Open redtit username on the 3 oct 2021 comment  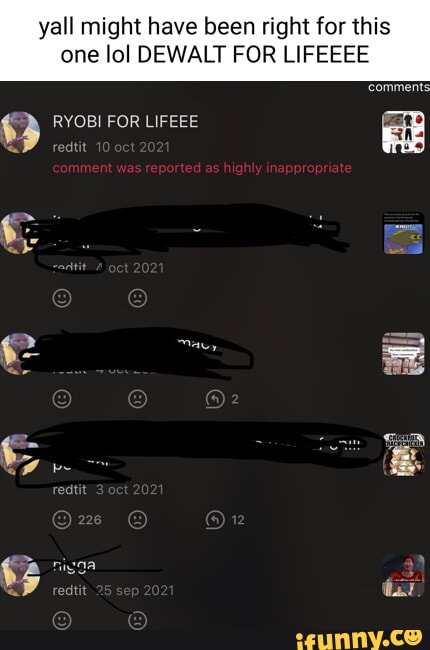70,490
